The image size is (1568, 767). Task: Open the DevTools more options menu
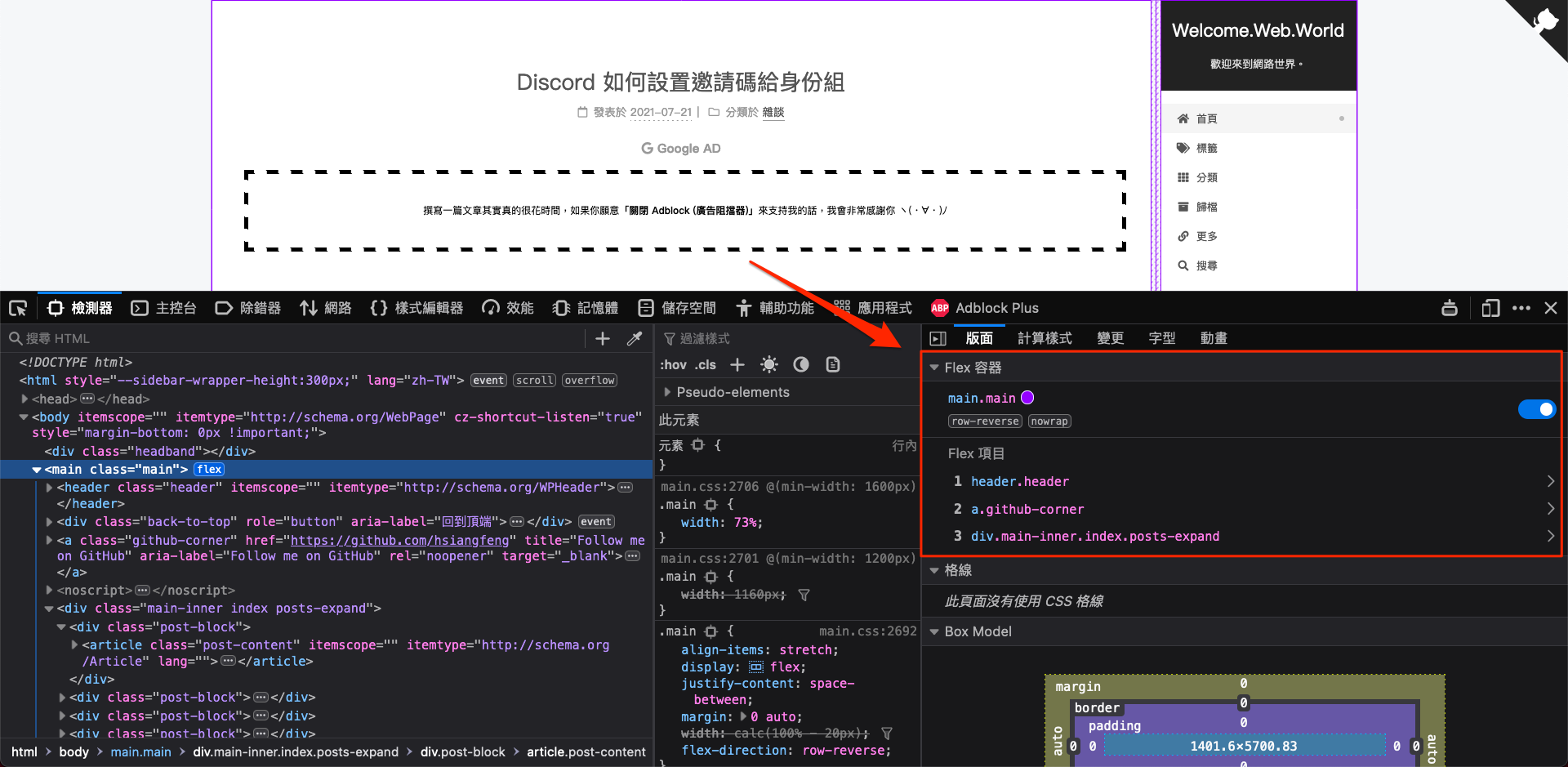pyautogui.click(x=1521, y=308)
